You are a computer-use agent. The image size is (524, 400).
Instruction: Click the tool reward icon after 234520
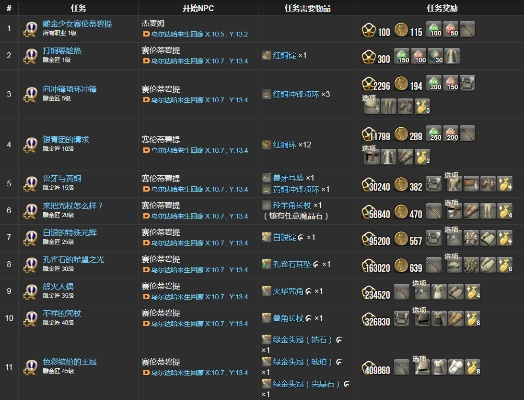pos(401,292)
